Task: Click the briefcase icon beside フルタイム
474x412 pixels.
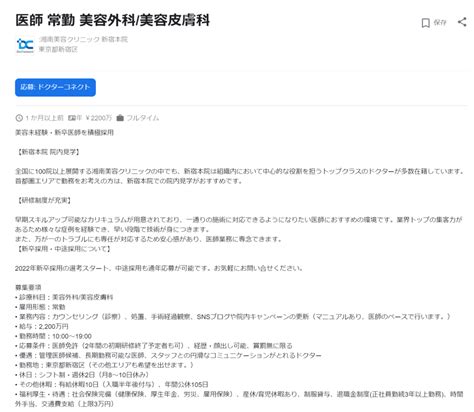Action: (x=120, y=118)
